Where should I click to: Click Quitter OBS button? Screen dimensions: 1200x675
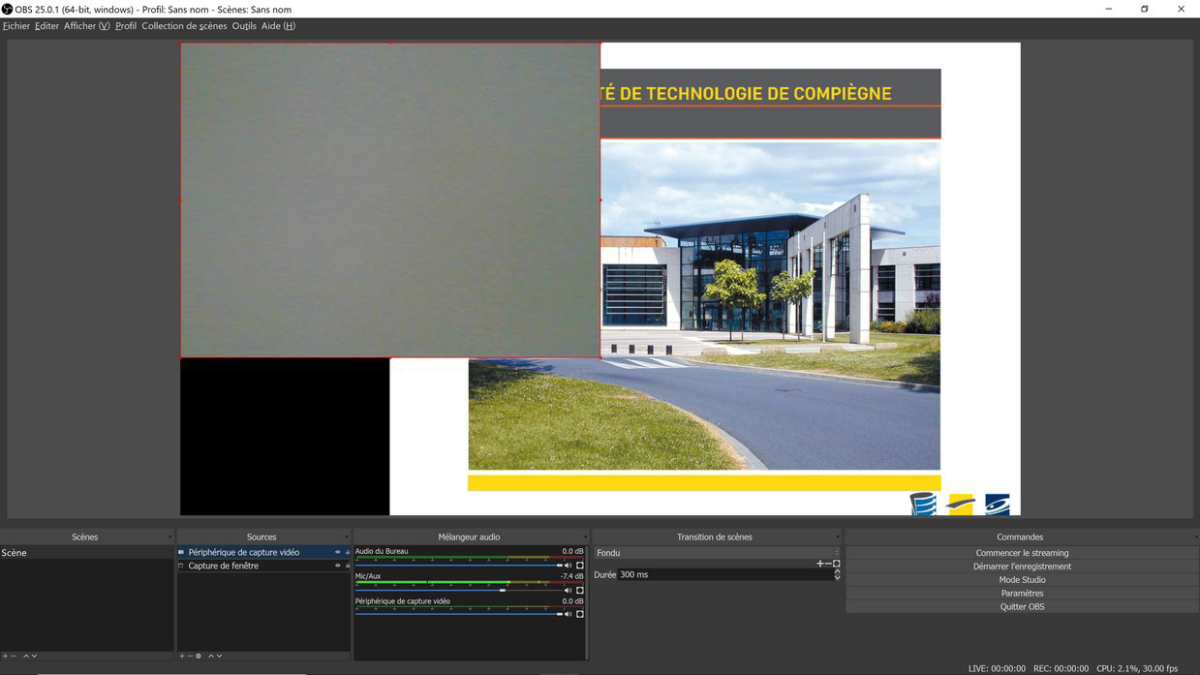click(x=1022, y=607)
